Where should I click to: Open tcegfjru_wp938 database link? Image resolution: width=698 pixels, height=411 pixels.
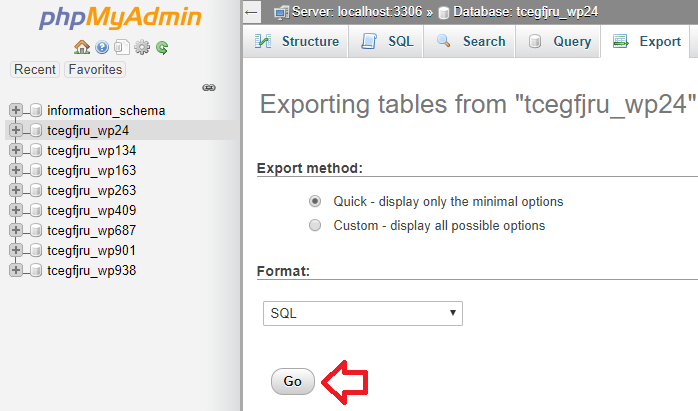(92, 270)
